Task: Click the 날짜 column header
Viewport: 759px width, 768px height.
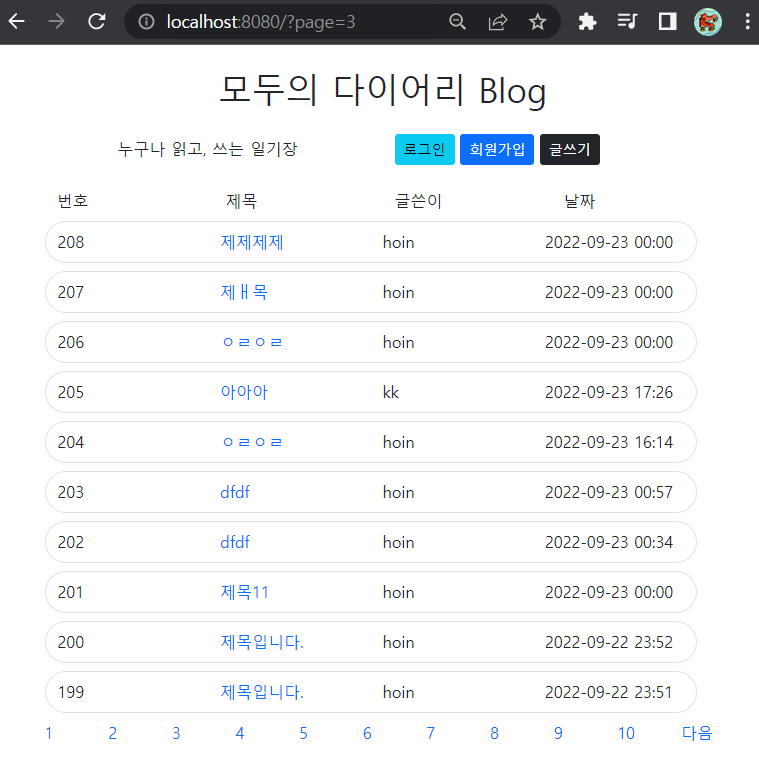Action: 580,201
